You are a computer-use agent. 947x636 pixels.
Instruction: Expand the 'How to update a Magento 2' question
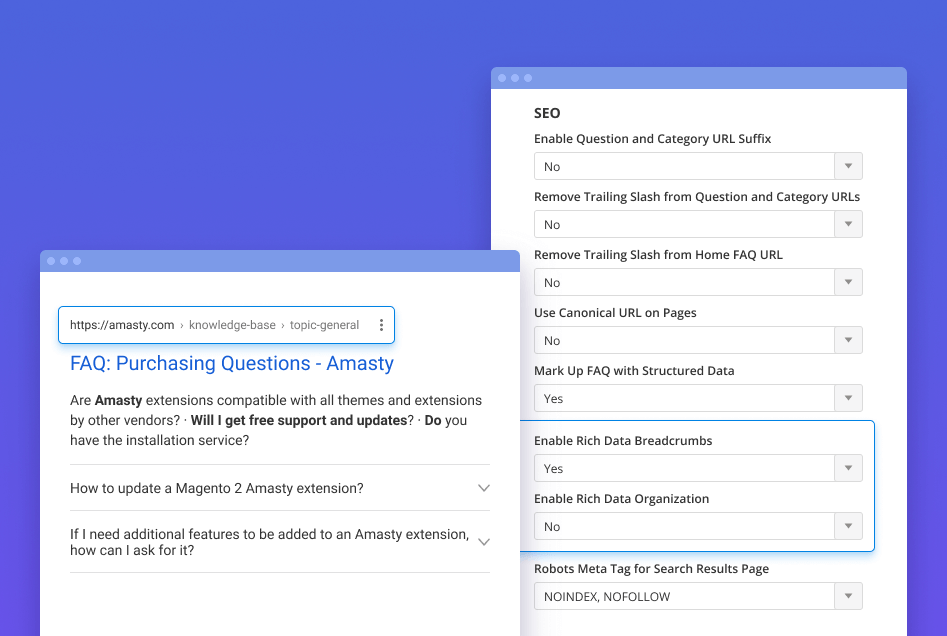pyautogui.click(x=483, y=489)
